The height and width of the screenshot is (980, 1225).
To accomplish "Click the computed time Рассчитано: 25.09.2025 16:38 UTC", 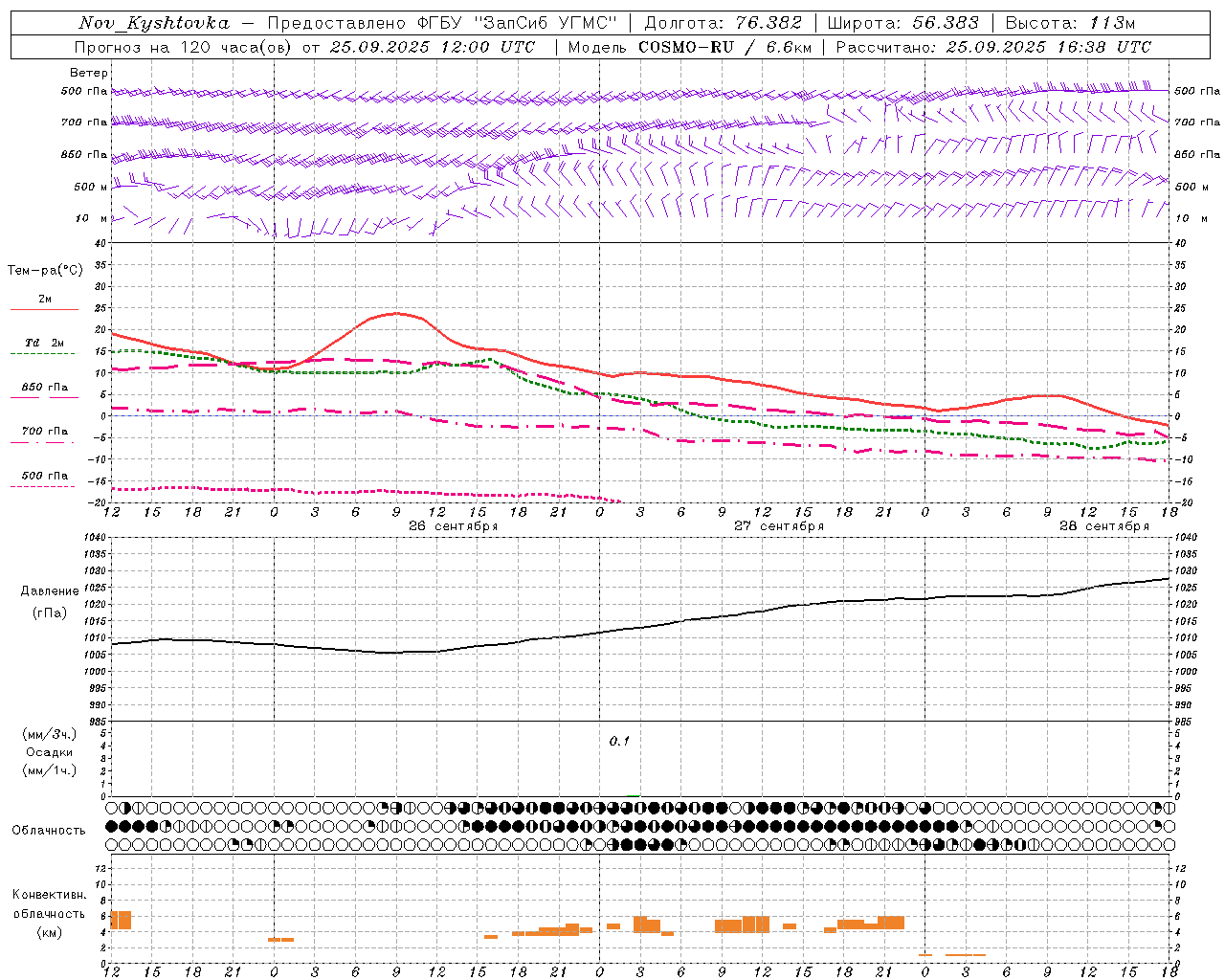I will pyautogui.click(x=993, y=46).
